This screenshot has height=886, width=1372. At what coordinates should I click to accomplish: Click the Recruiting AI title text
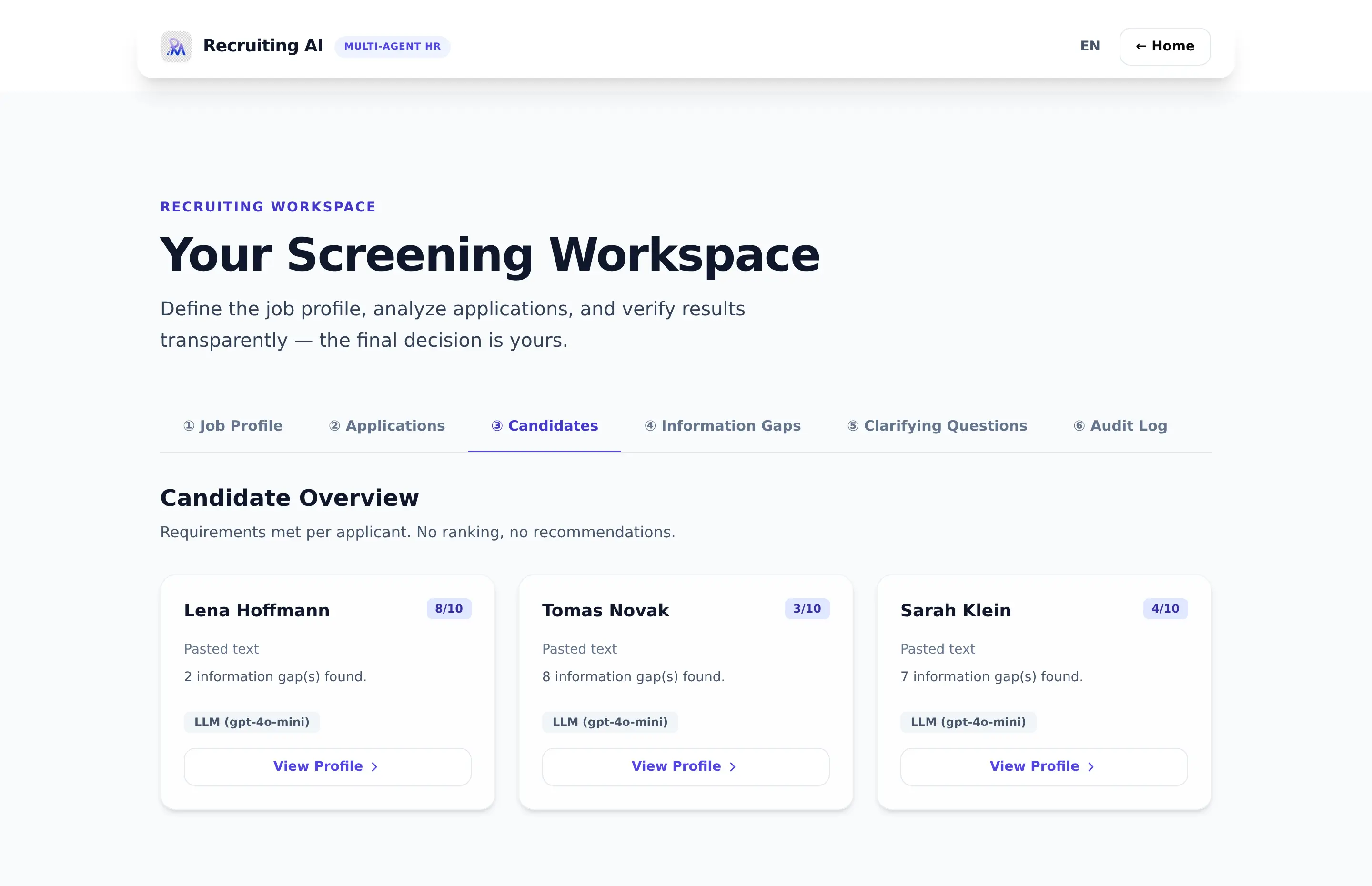click(x=263, y=46)
